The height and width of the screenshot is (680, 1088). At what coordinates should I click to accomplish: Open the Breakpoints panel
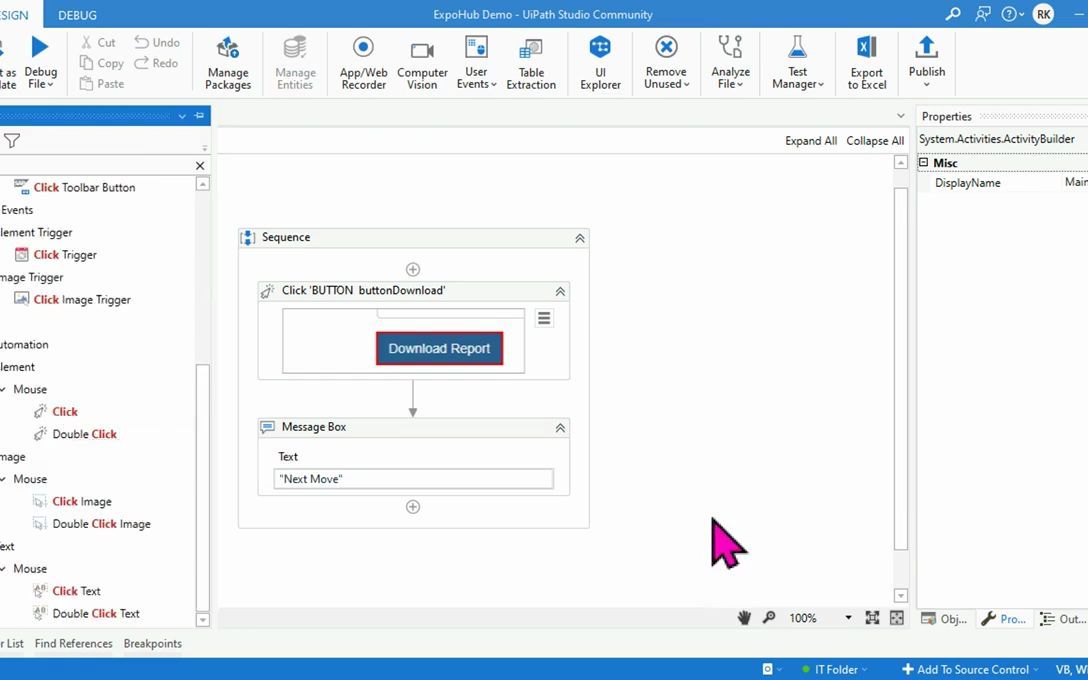point(153,643)
